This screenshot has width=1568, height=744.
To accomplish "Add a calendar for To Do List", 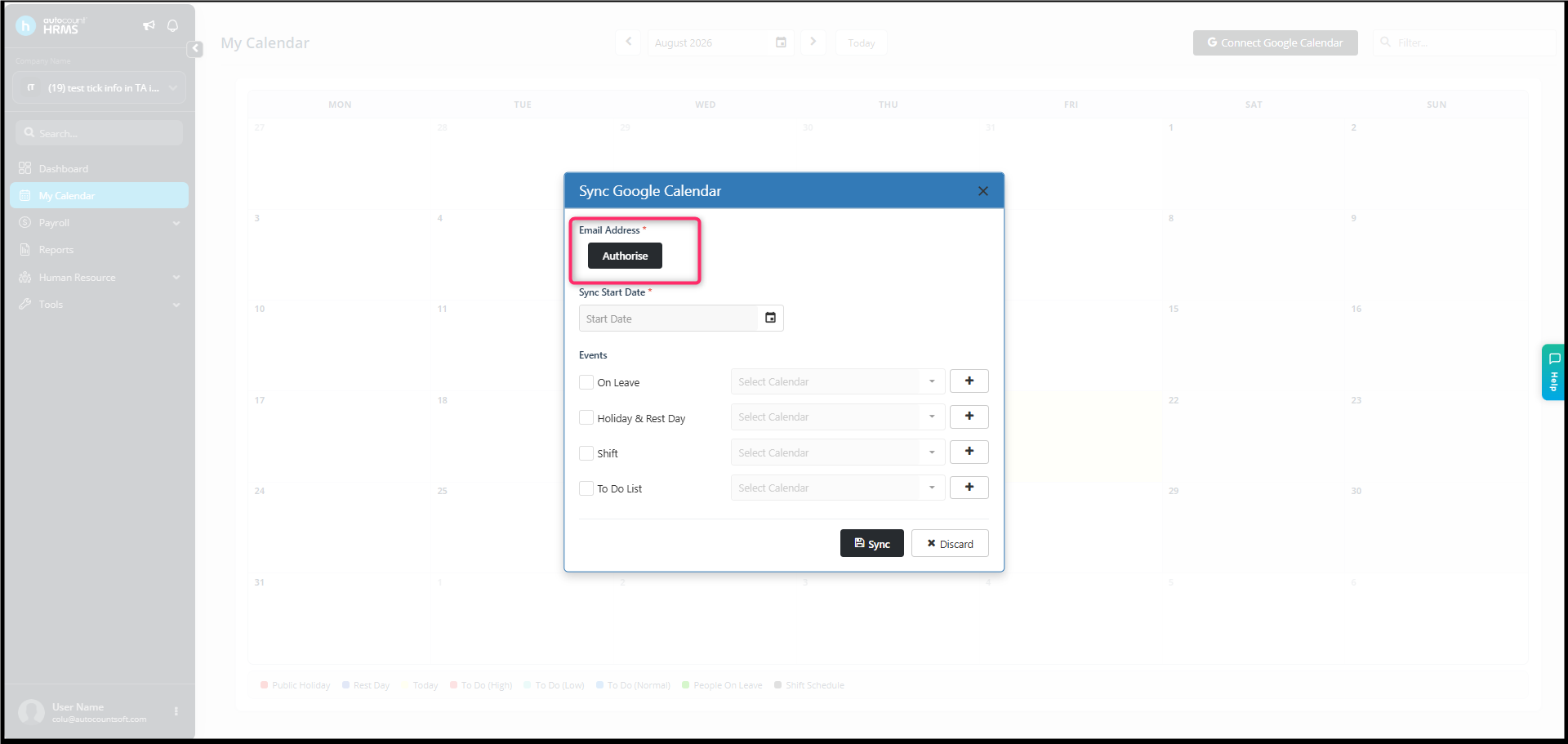I will click(969, 488).
